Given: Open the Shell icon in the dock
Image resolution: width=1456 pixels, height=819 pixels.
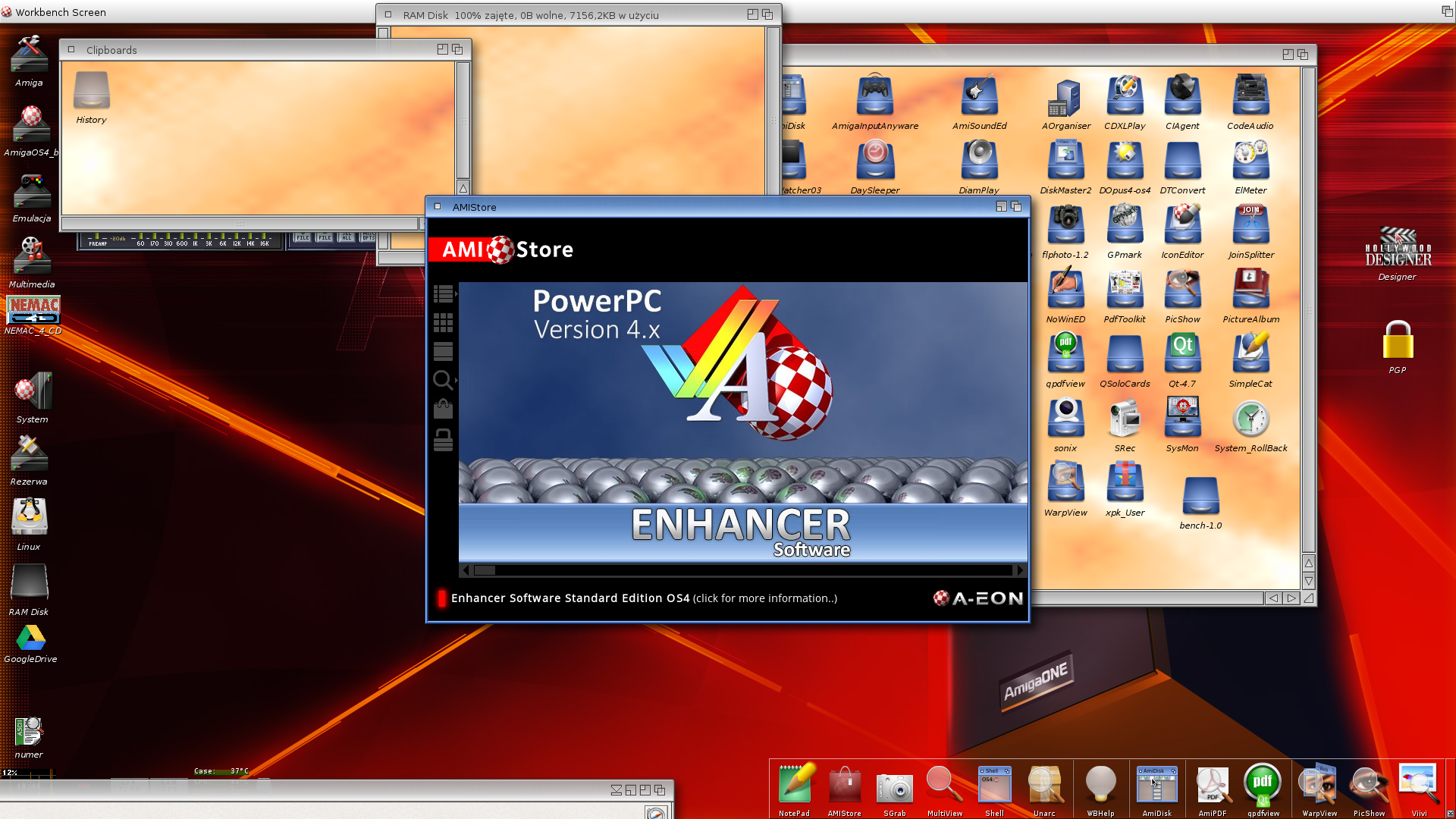Looking at the screenshot, I should (x=994, y=790).
